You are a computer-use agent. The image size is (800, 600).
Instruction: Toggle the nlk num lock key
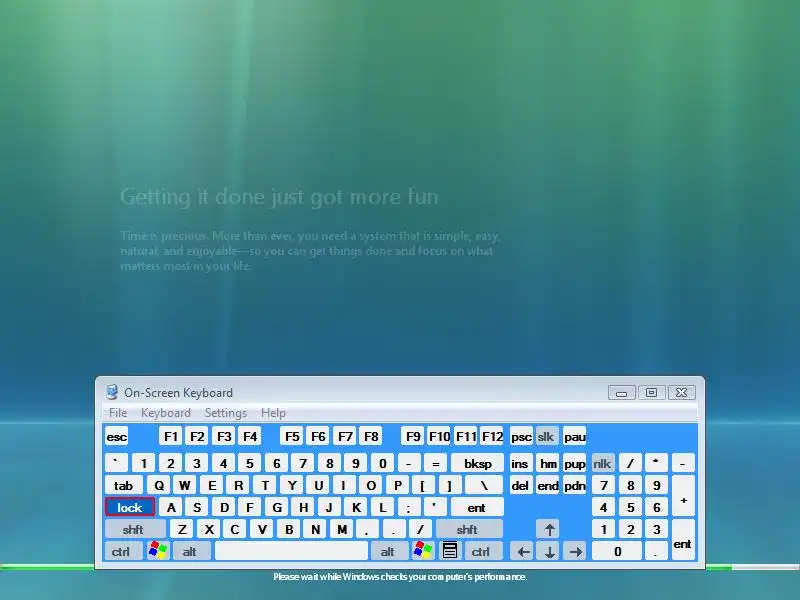[603, 463]
